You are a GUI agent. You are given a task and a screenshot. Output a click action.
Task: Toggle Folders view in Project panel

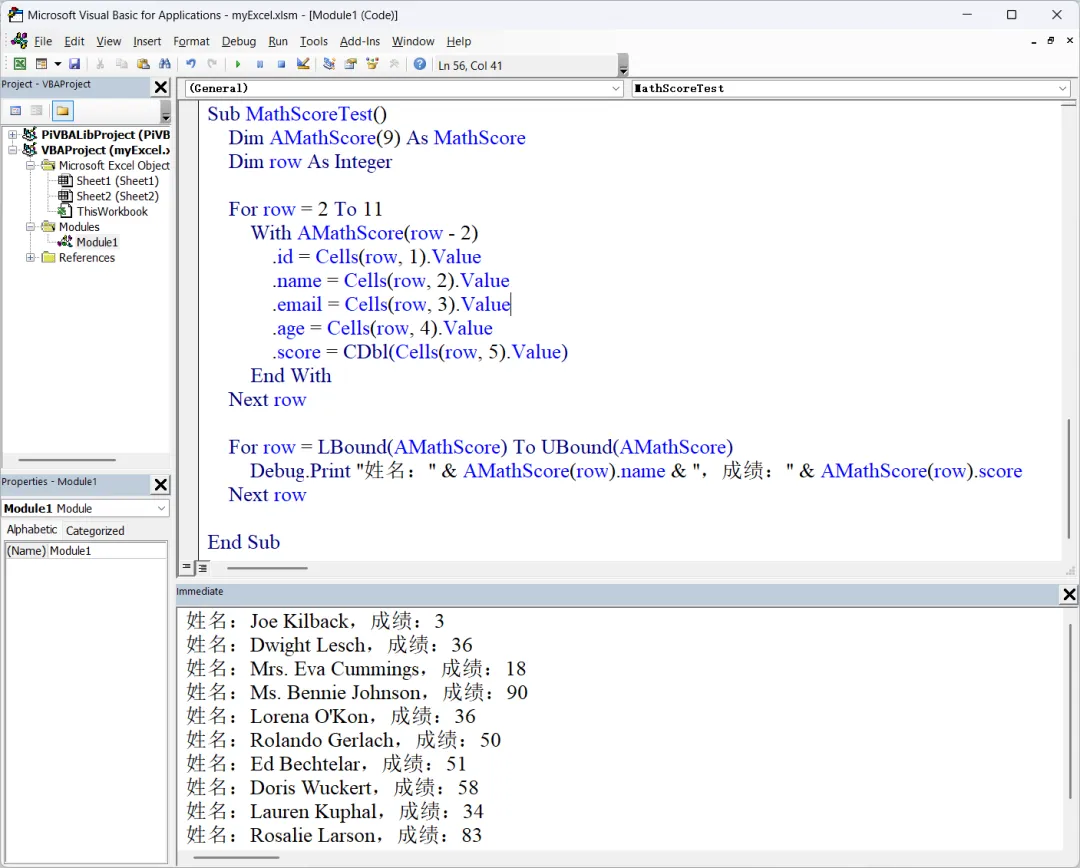pos(62,111)
